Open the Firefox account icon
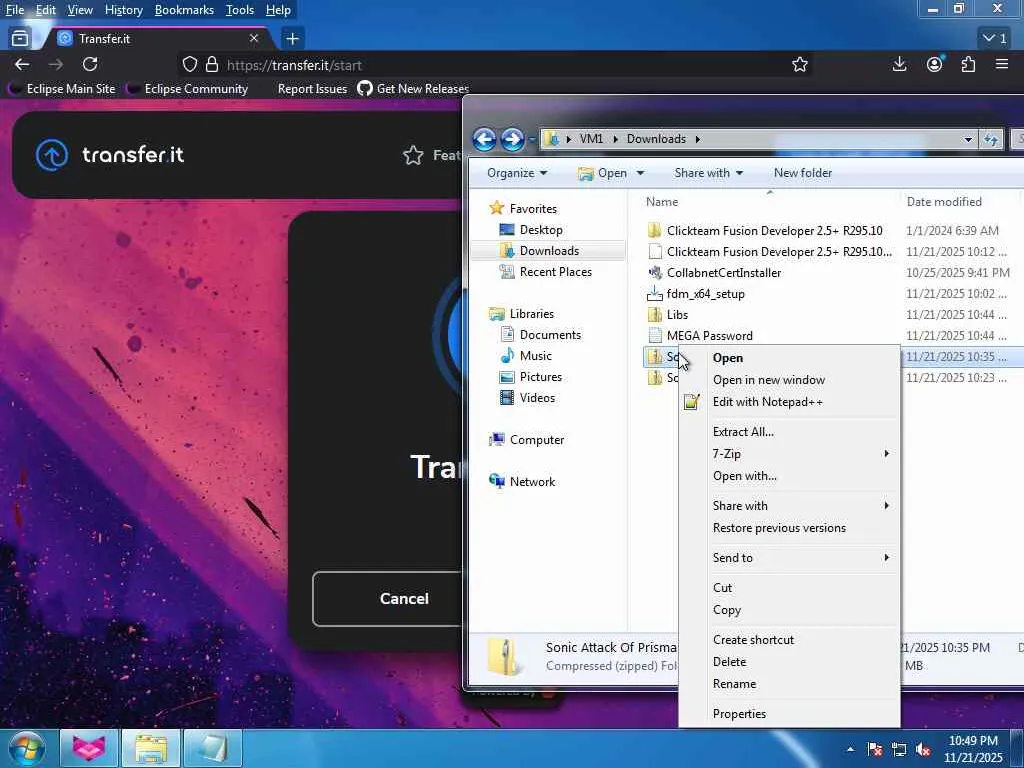This screenshot has height=768, width=1024. click(x=934, y=64)
